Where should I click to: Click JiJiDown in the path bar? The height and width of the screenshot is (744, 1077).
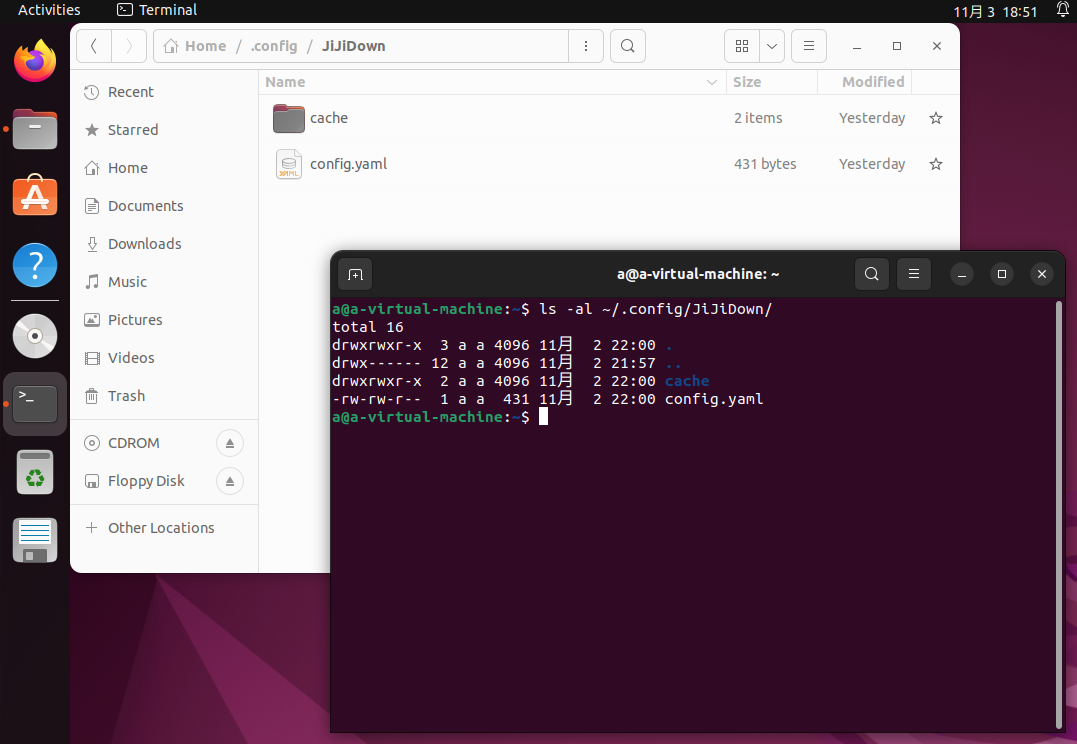pos(354,46)
